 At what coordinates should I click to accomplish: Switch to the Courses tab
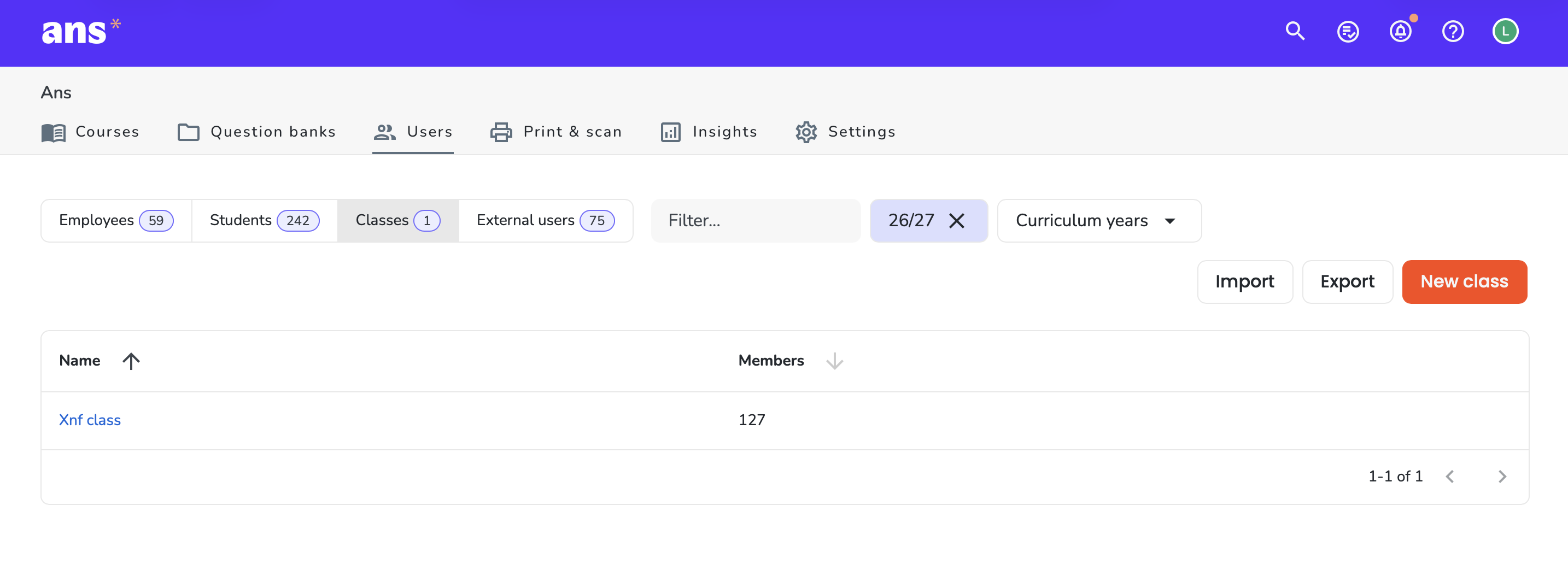click(90, 132)
